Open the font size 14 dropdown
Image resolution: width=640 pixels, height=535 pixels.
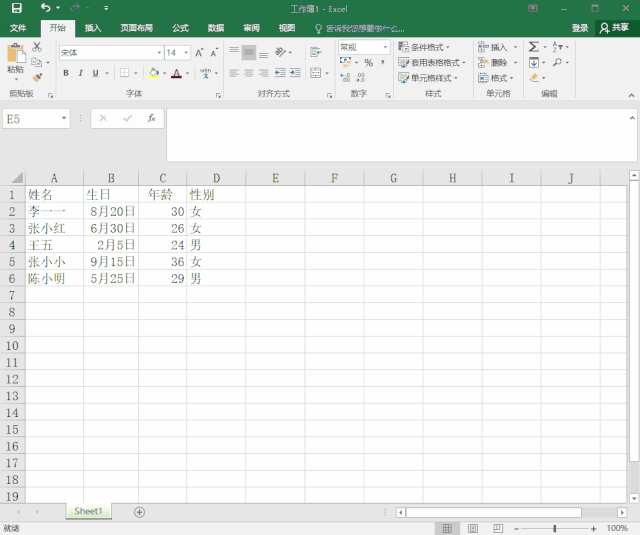click(186, 53)
